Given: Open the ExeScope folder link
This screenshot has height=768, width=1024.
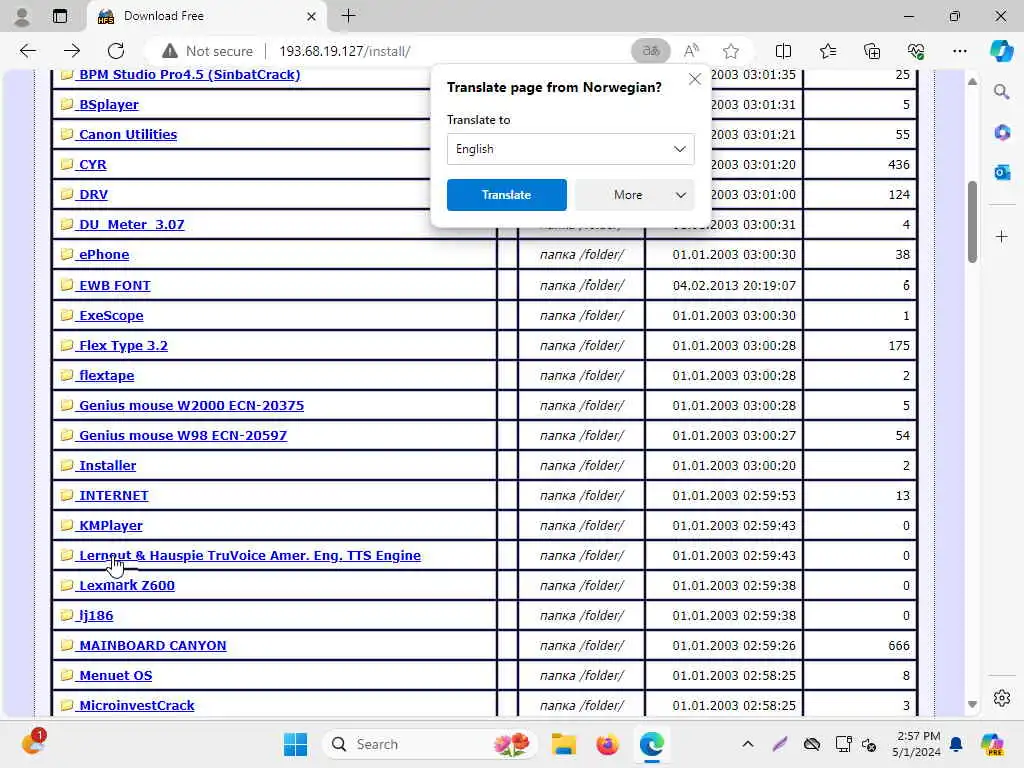Looking at the screenshot, I should tap(111, 315).
